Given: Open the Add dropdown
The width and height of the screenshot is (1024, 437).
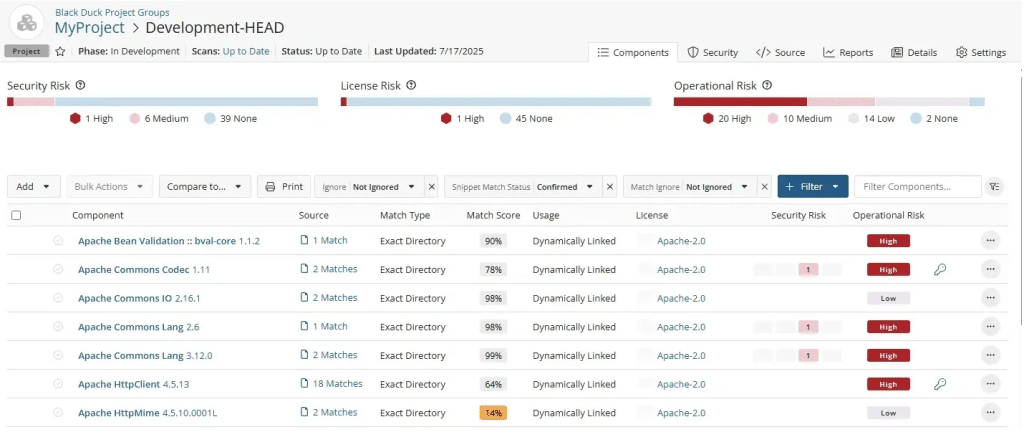Looking at the screenshot, I should 34,187.
